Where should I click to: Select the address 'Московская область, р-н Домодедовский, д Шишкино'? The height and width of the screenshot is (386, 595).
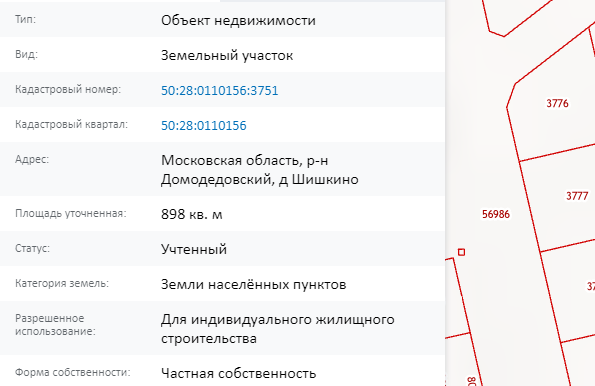[x=260, y=170]
